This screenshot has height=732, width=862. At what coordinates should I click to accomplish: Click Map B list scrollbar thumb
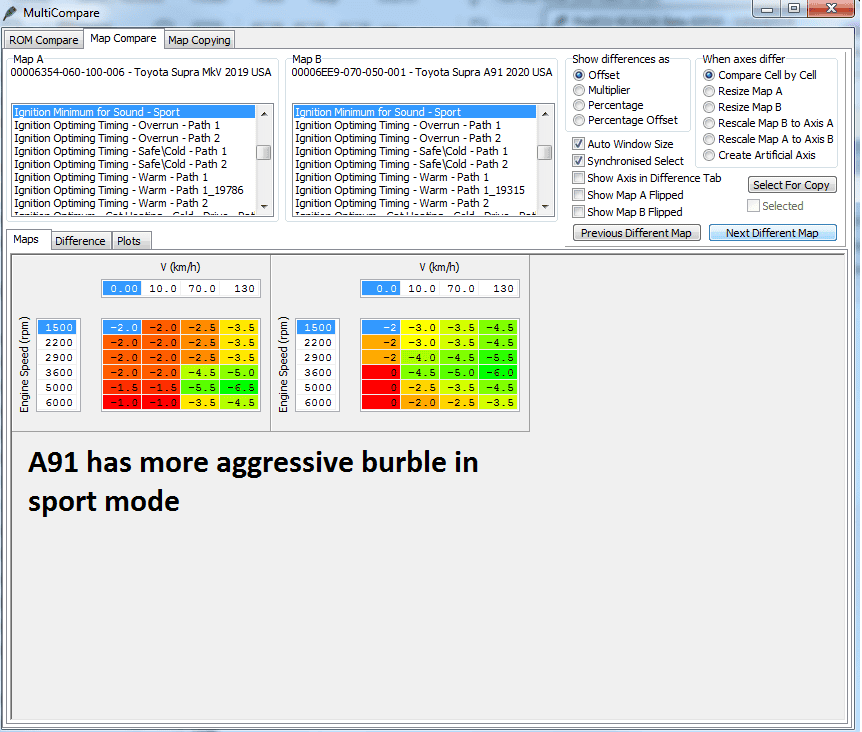545,152
